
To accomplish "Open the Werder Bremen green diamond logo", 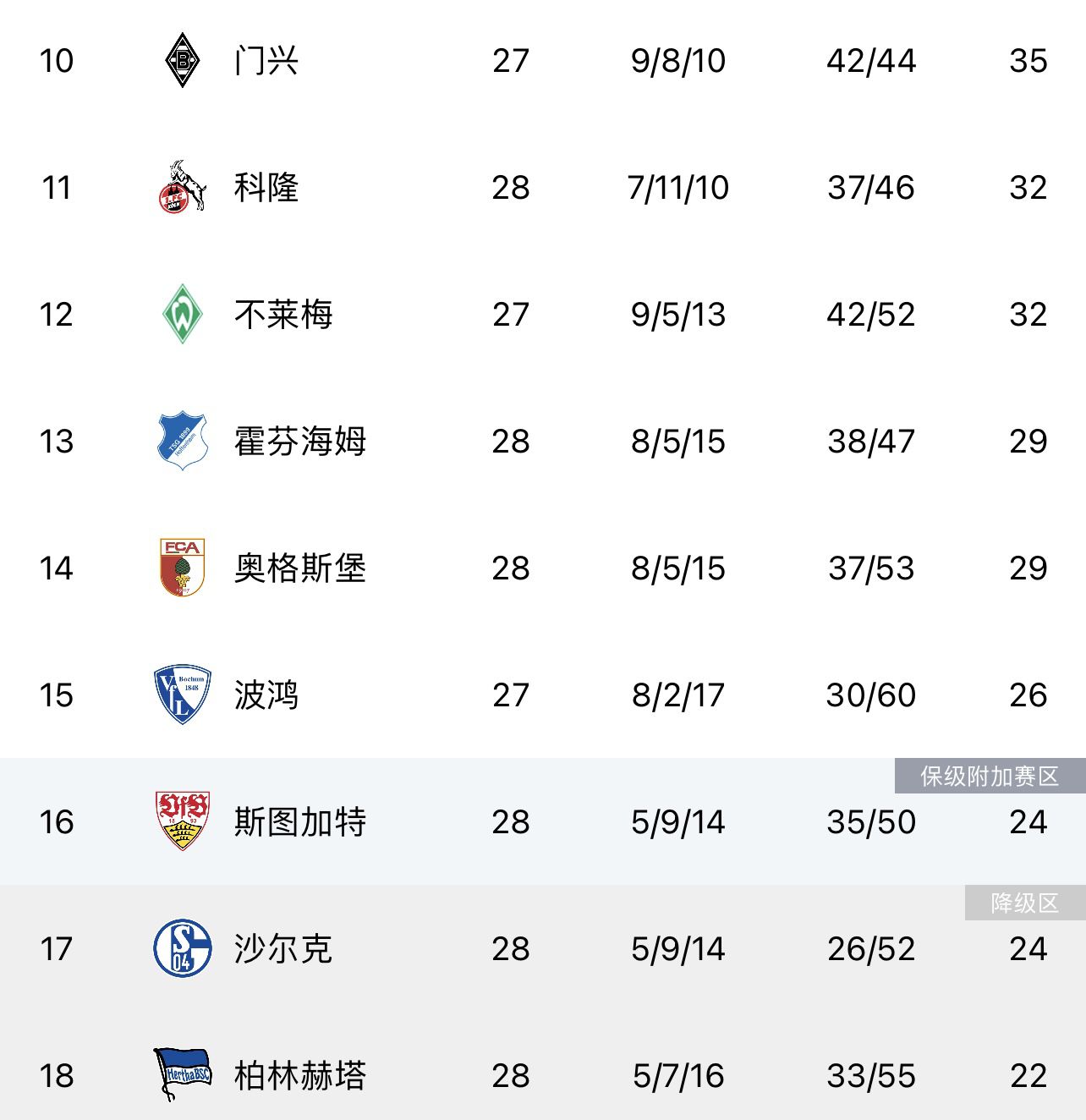I will pyautogui.click(x=182, y=314).
